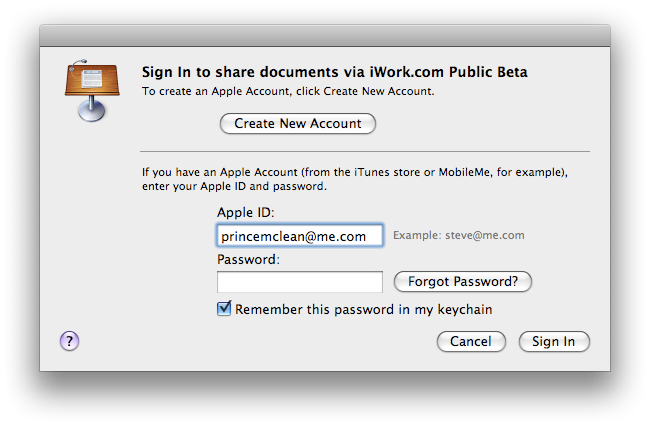Click the Forgot Password? button

(x=463, y=282)
